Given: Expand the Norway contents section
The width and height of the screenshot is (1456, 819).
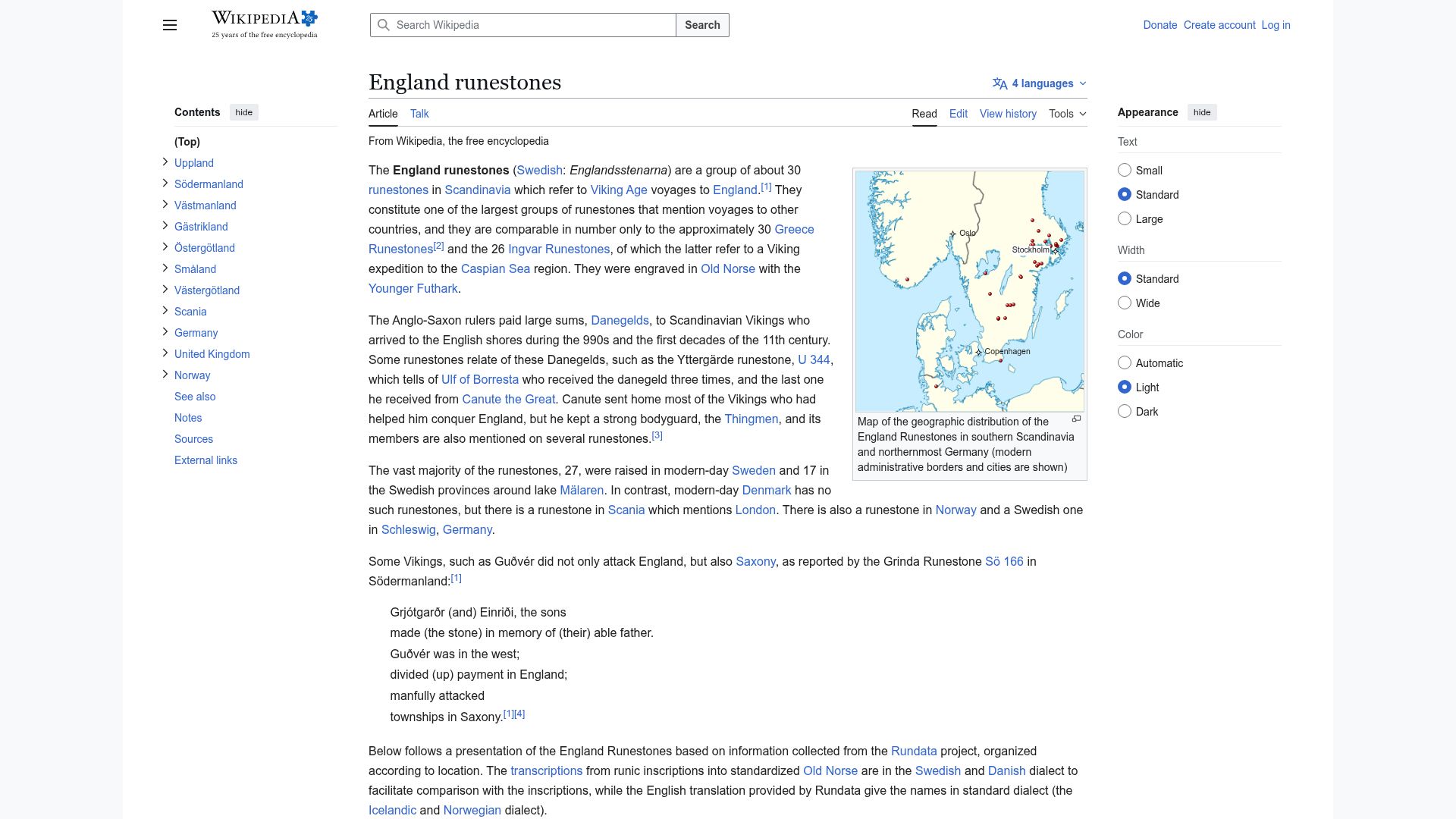Looking at the screenshot, I should click(165, 374).
